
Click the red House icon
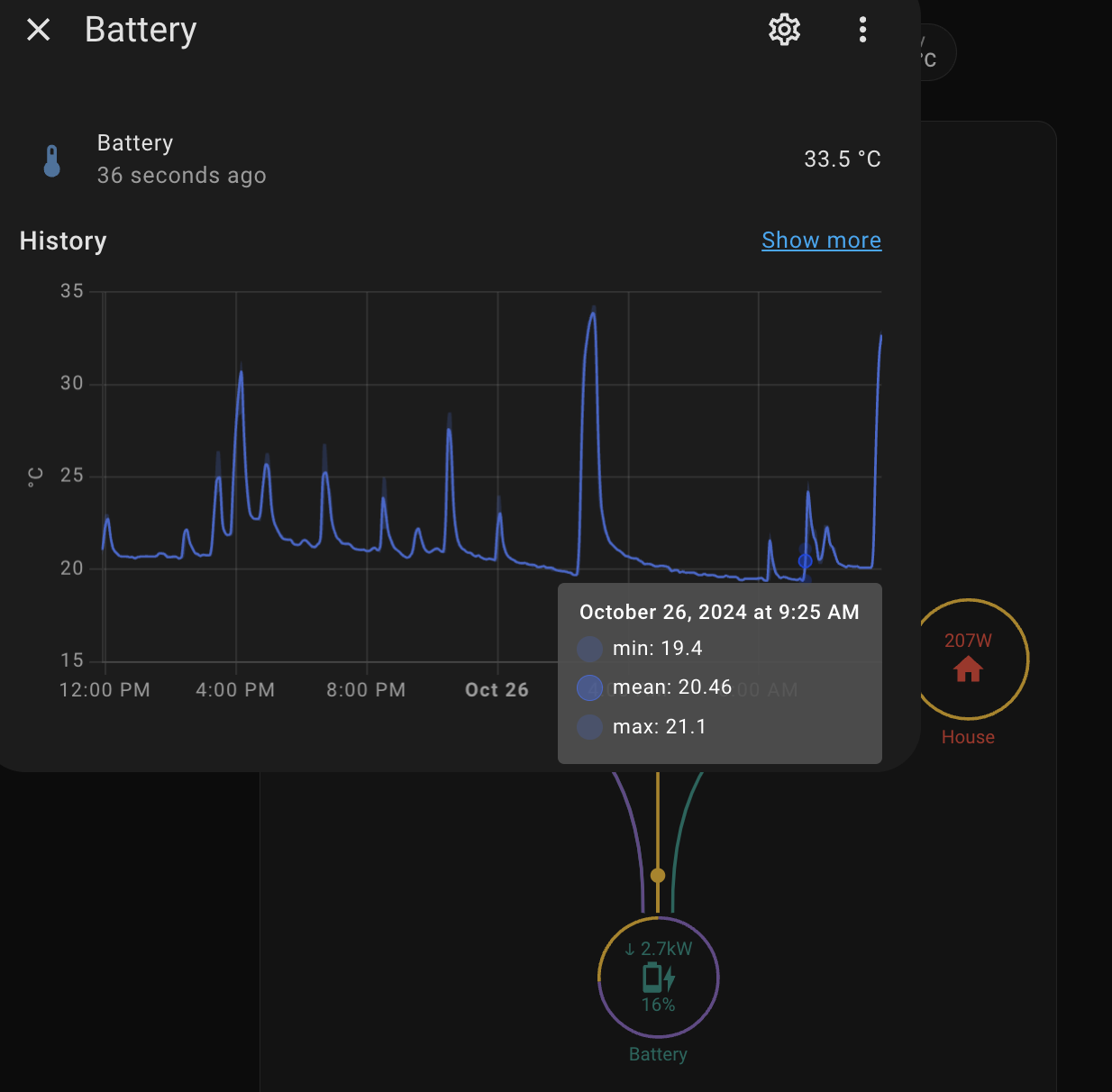[x=968, y=669]
